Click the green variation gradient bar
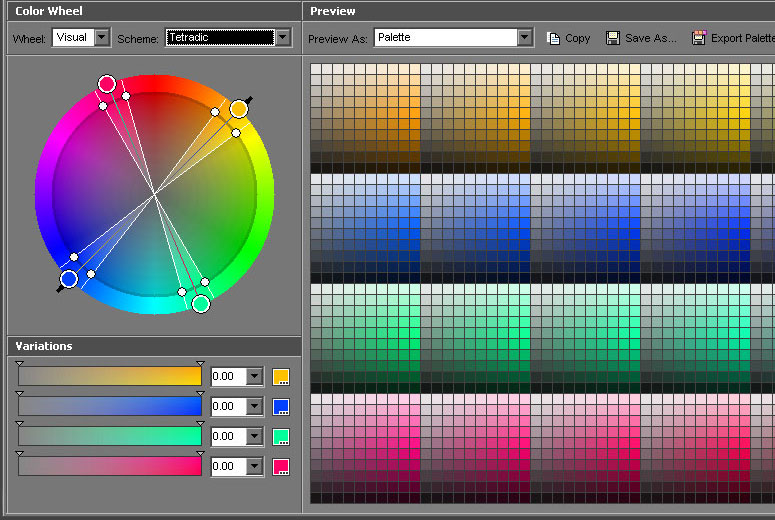Screen dimensions: 775x520 (x=110, y=436)
